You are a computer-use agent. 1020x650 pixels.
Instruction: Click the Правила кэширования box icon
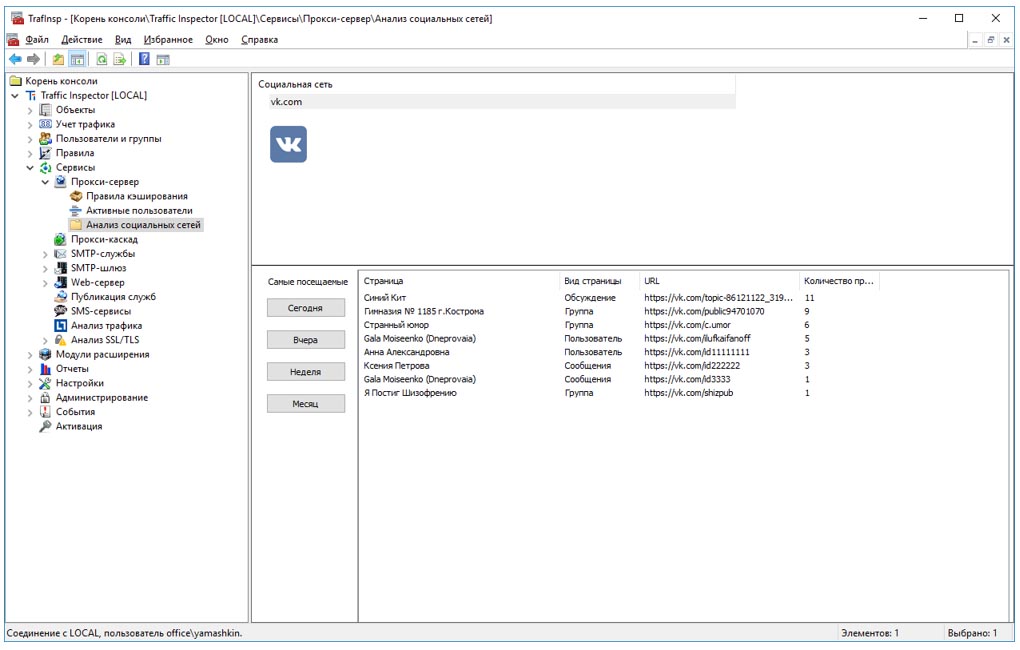[x=76, y=196]
